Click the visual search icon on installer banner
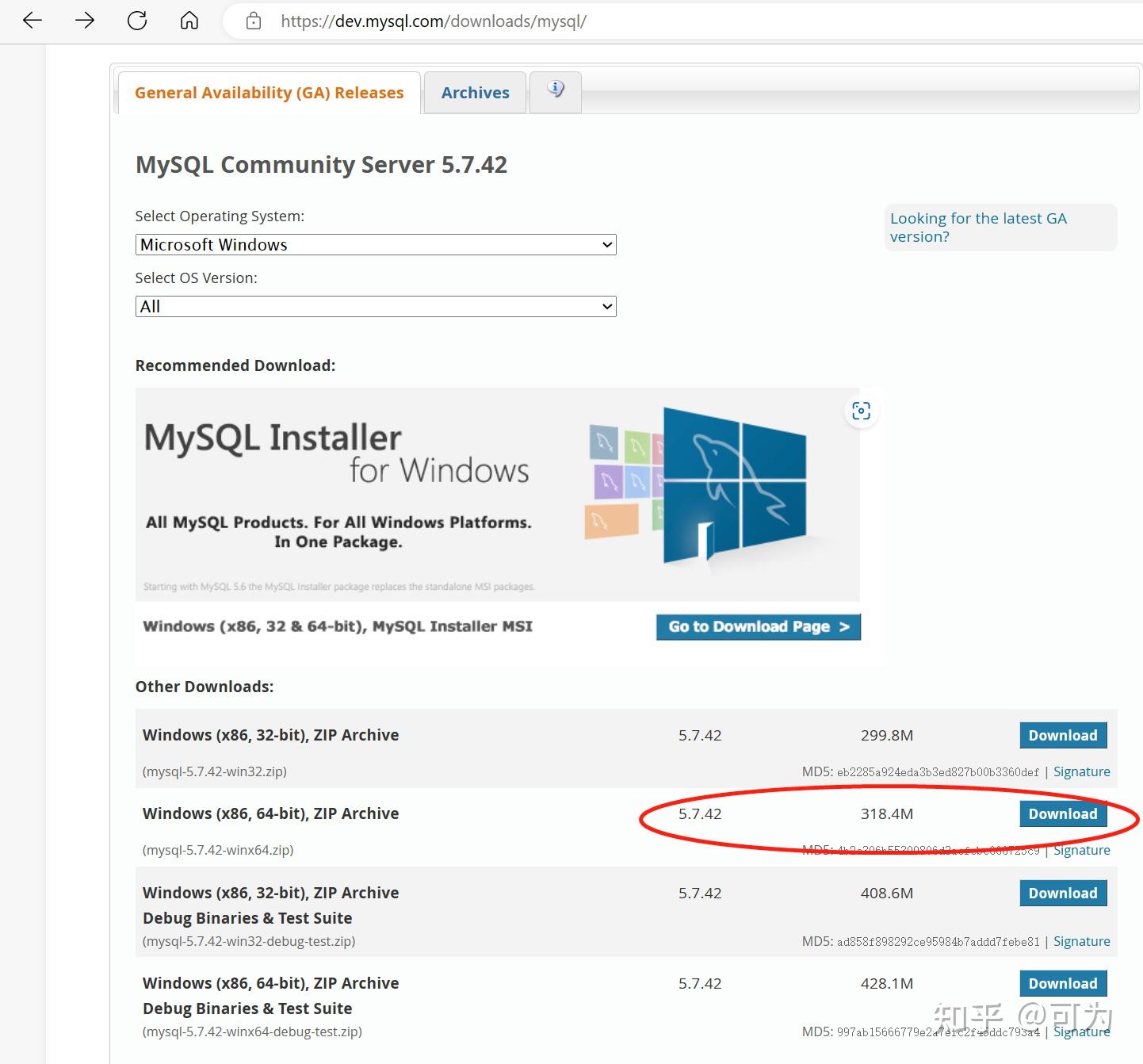This screenshot has height=1064, width=1143. [861, 411]
